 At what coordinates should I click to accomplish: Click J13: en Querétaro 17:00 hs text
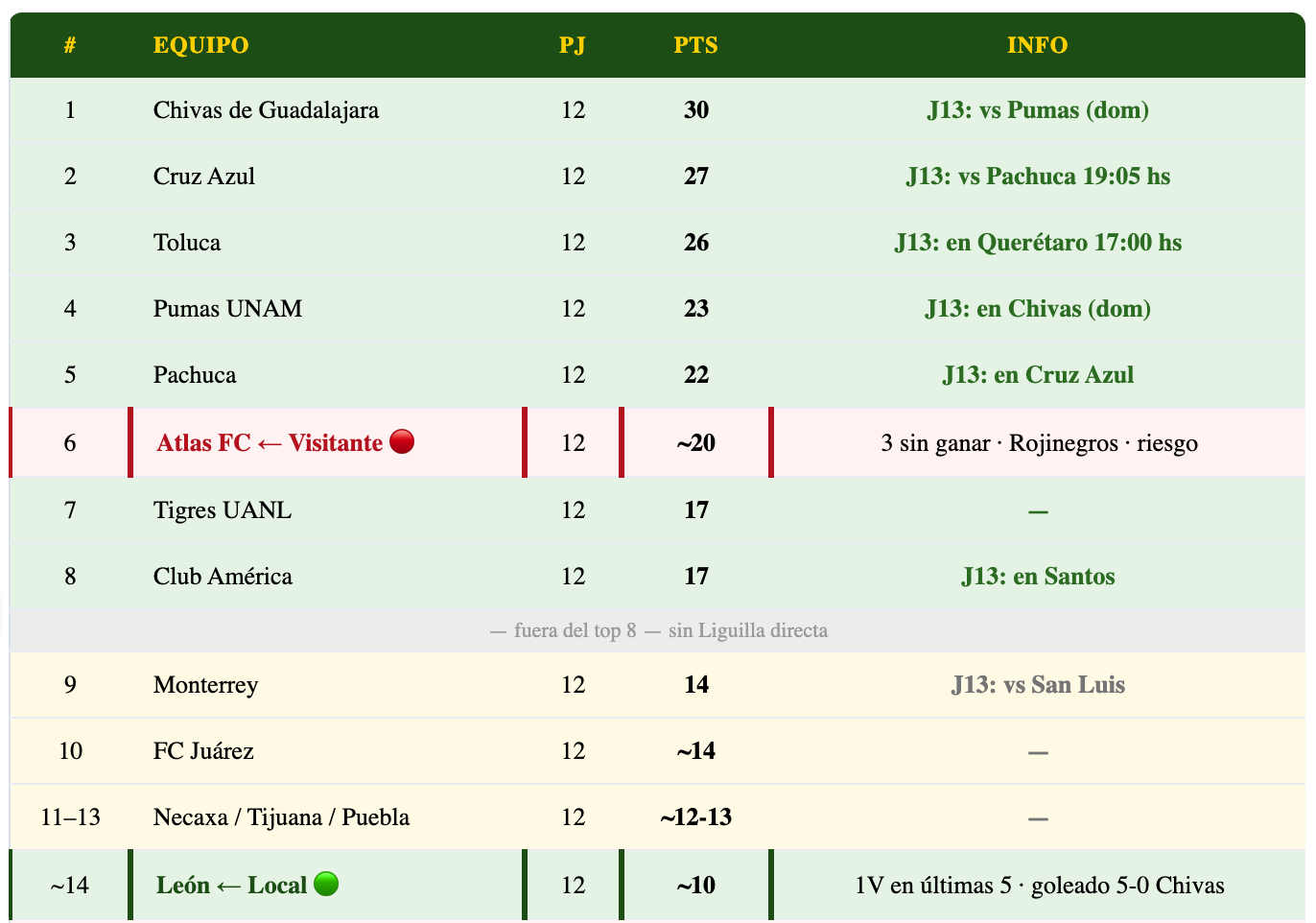click(x=1037, y=243)
